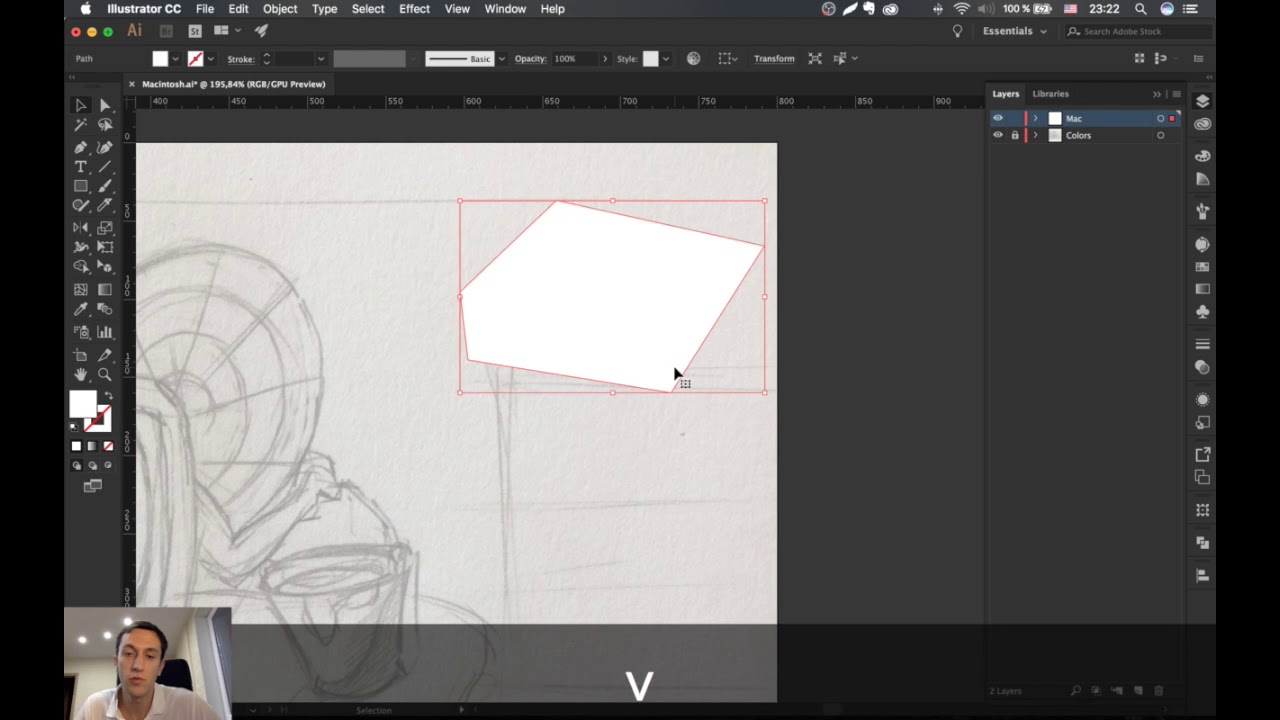This screenshot has height=720, width=1280.
Task: Select the Eyedropper tool
Action: (80, 310)
